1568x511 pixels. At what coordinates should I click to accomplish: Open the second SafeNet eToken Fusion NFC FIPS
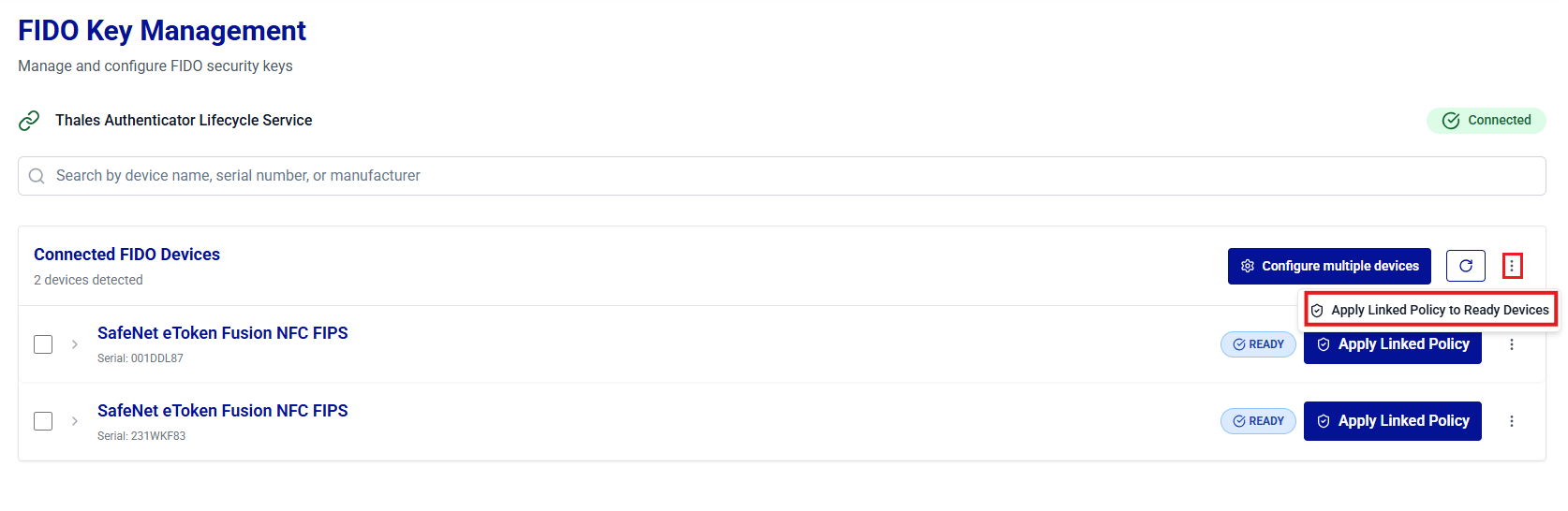coord(222,411)
